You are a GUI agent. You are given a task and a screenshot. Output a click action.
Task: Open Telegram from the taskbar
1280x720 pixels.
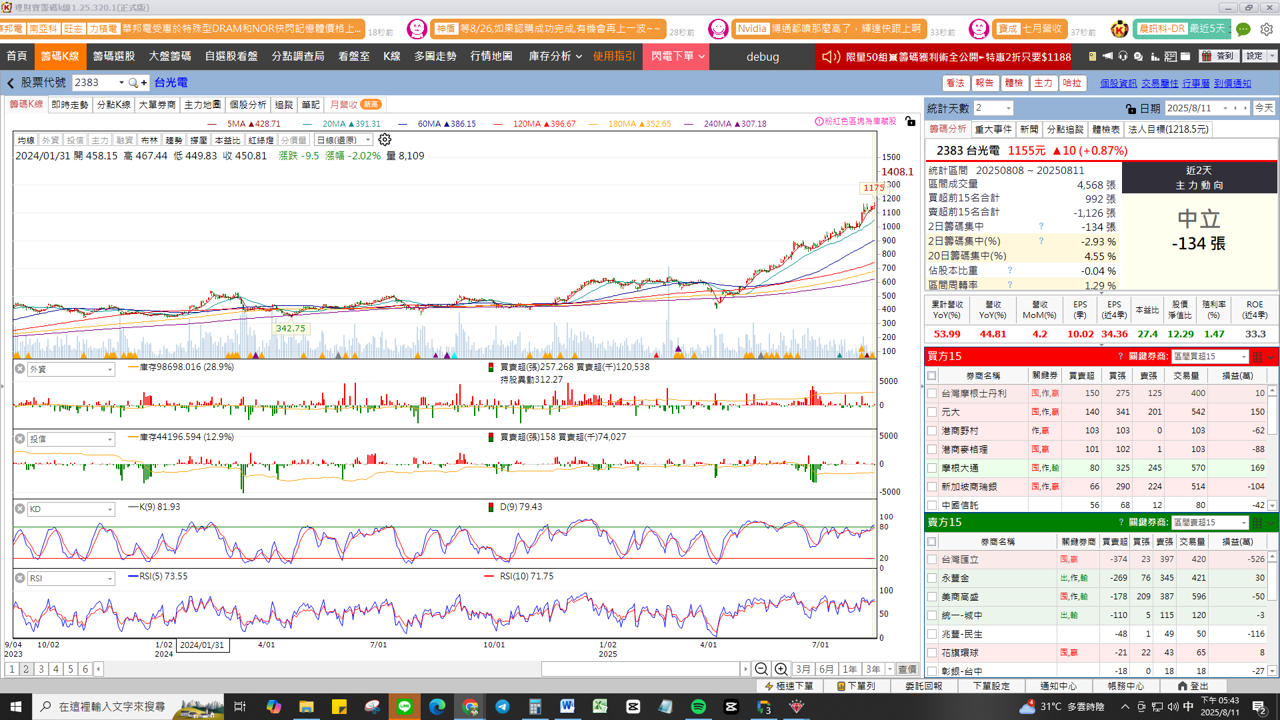[502, 706]
